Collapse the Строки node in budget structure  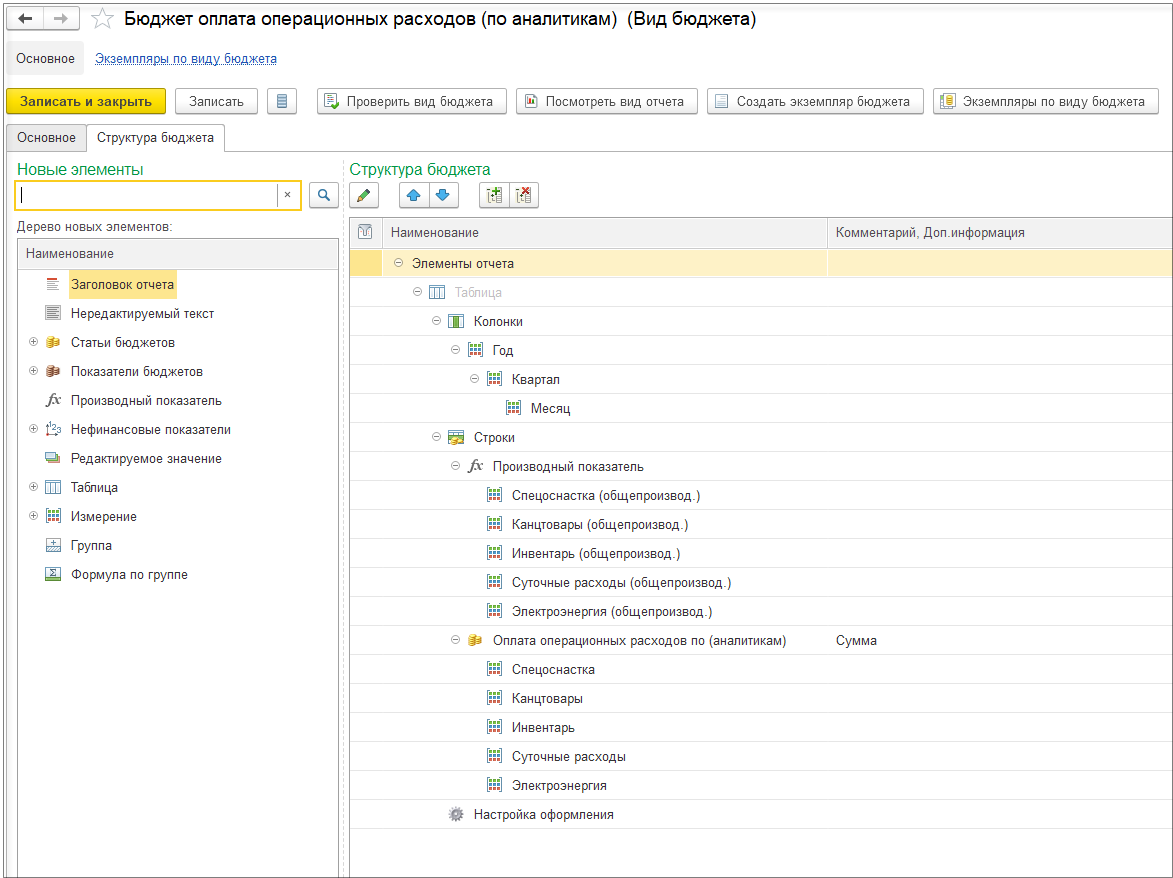436,437
